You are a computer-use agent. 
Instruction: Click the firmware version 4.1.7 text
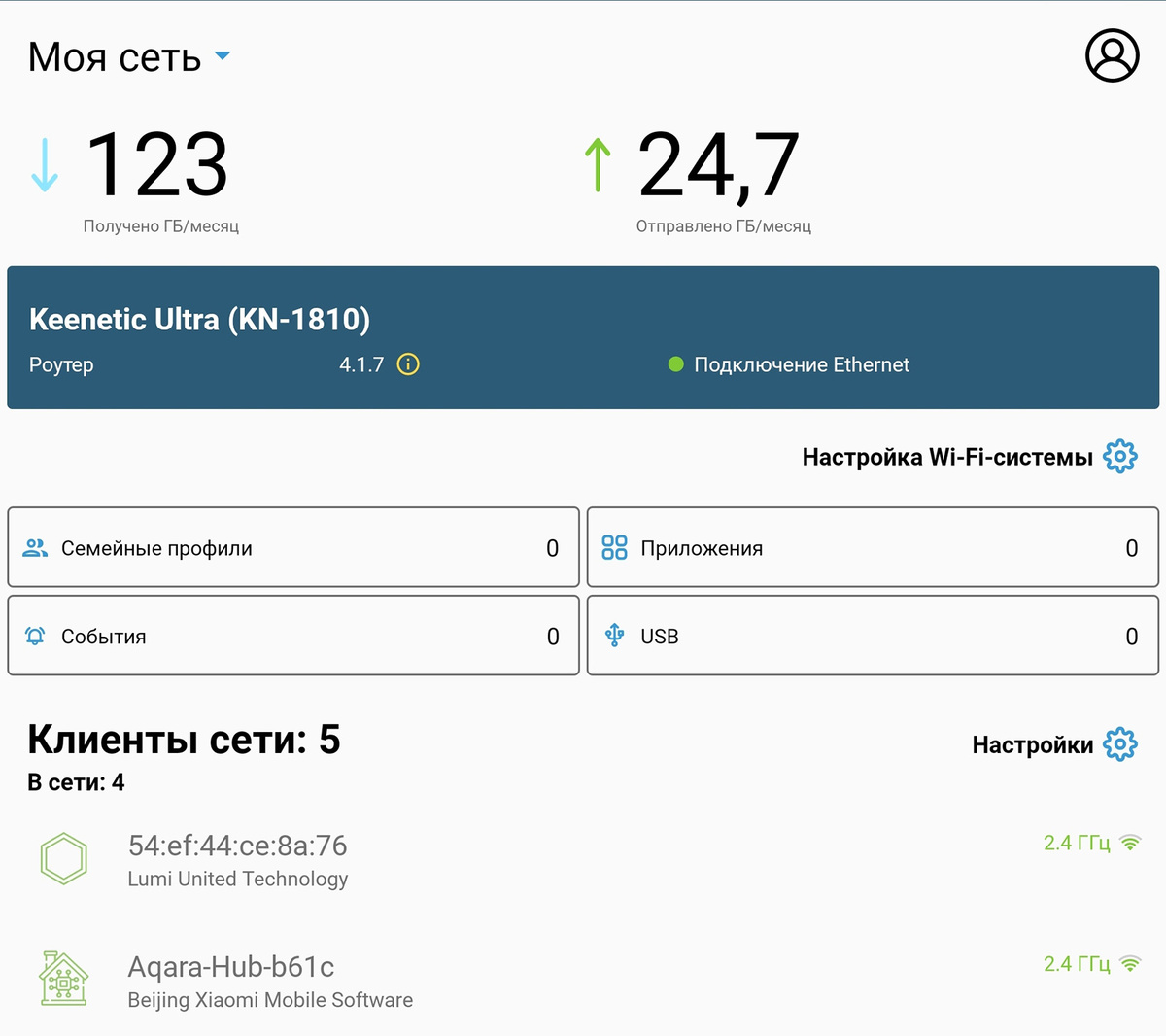tap(361, 365)
